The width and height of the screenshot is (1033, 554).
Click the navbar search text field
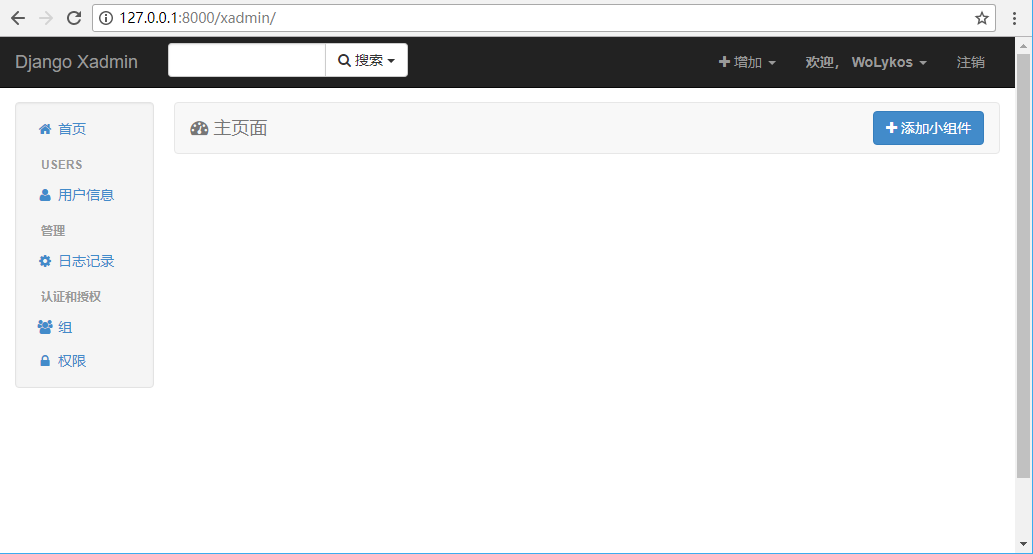tap(247, 60)
